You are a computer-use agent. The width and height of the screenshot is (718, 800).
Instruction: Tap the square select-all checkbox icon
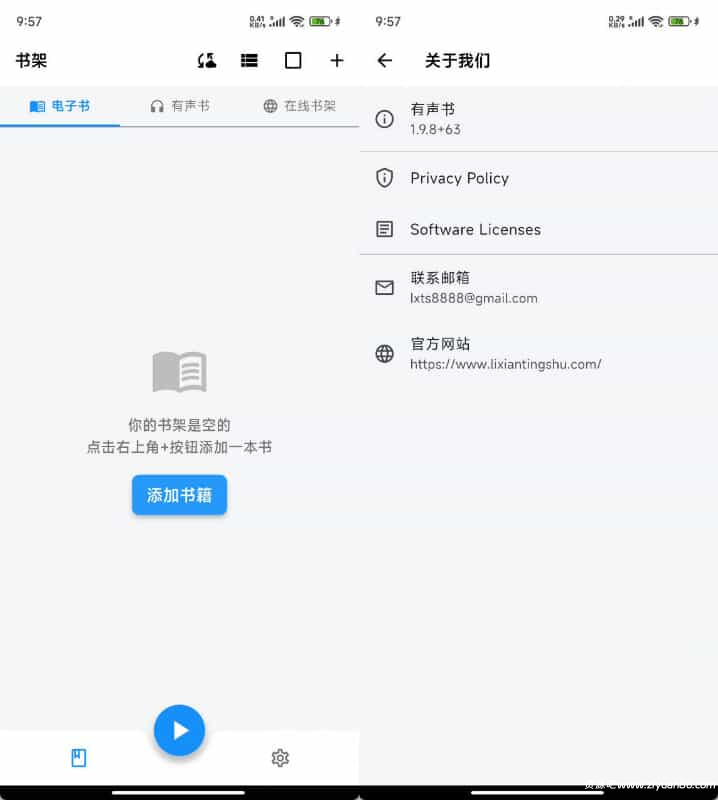click(293, 61)
